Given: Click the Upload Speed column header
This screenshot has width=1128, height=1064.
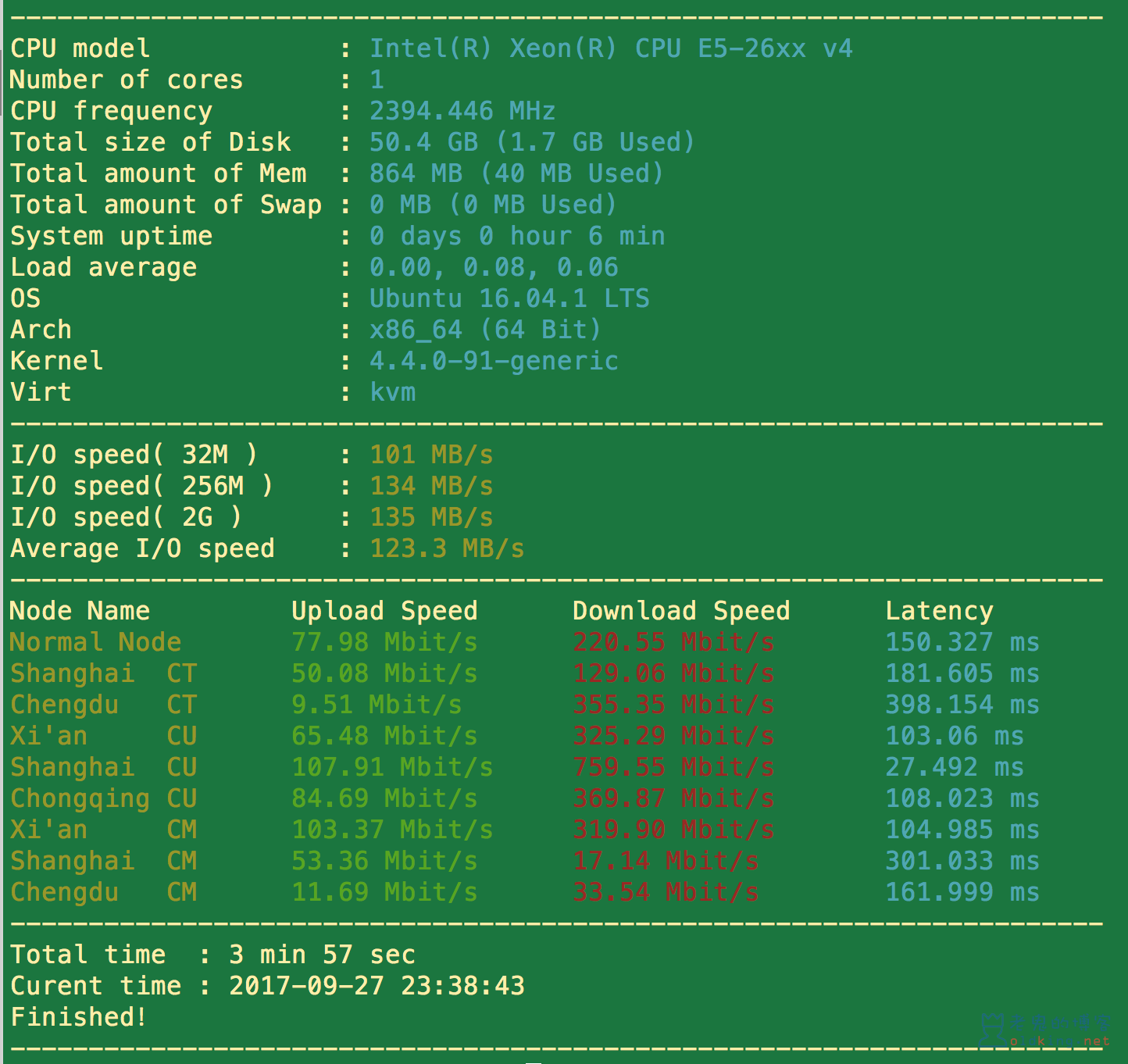Looking at the screenshot, I should [384, 611].
